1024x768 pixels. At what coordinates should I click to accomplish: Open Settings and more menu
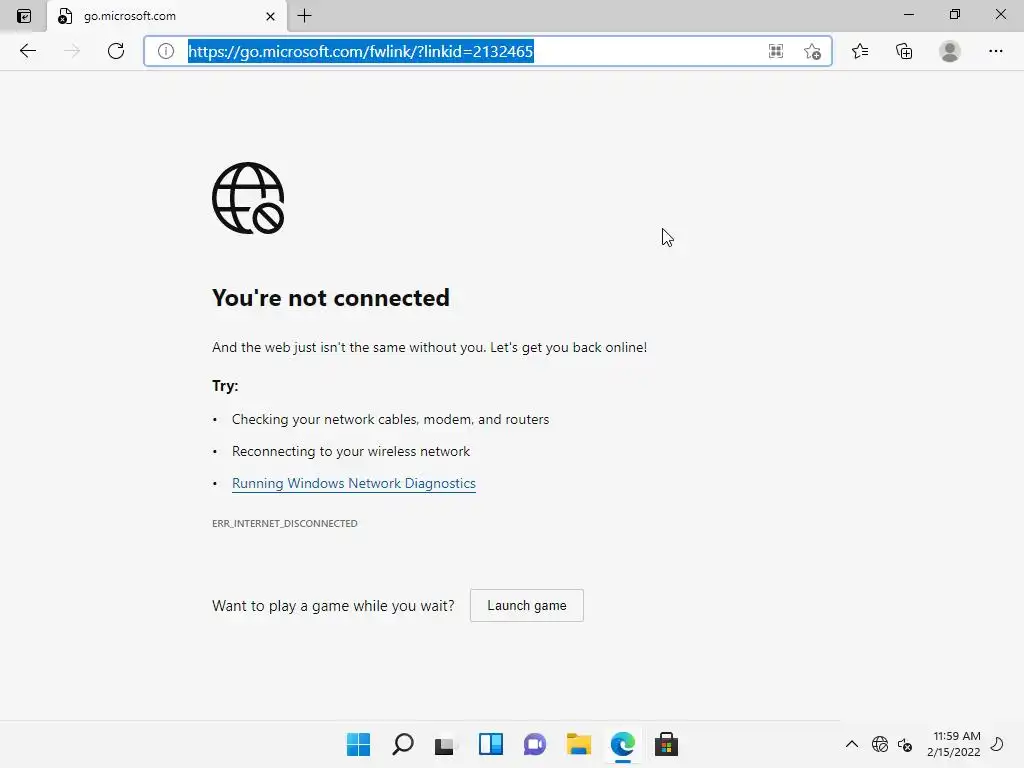tap(995, 51)
